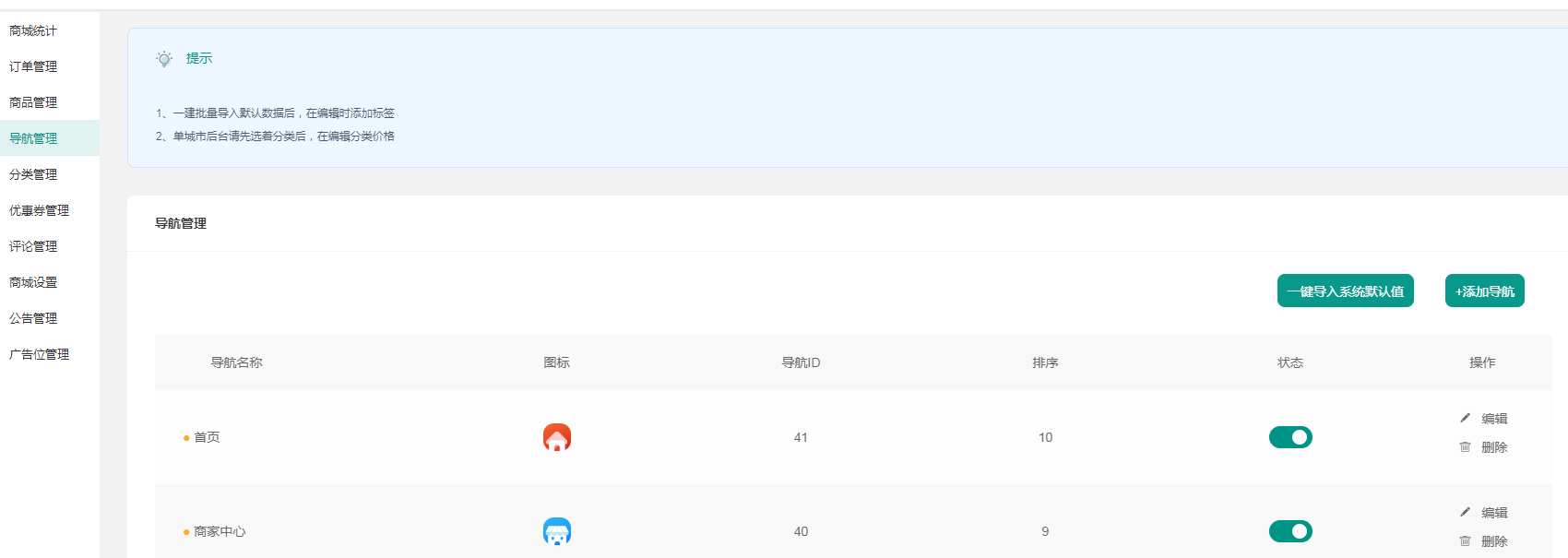Click the 一键导入系统默认值 button
The height and width of the screenshot is (558, 1568).
tap(1346, 291)
